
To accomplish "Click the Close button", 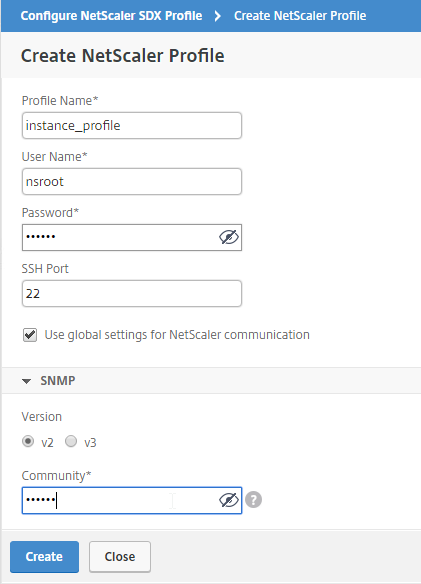I will click(120, 556).
